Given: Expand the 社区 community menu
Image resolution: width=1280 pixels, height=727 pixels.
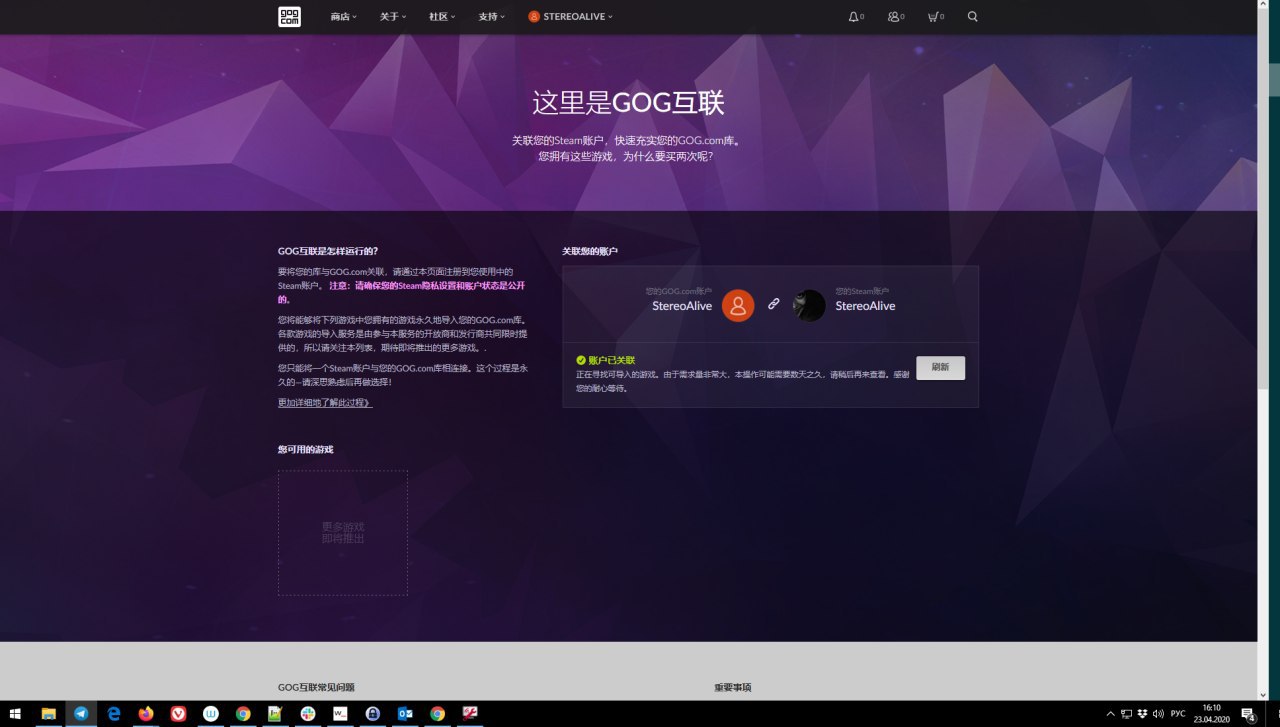Looking at the screenshot, I should point(442,17).
